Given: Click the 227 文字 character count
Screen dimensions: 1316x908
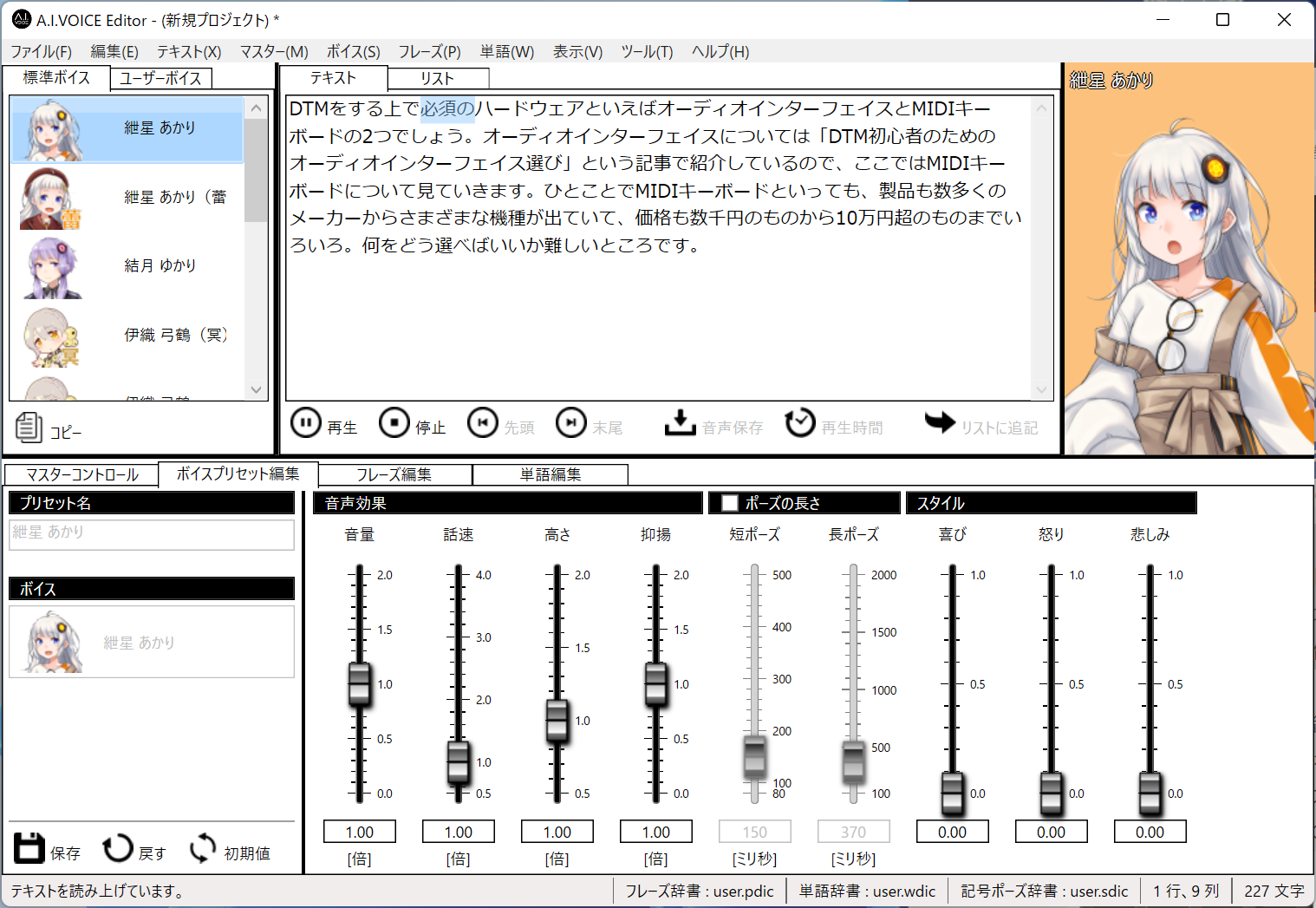Looking at the screenshot, I should point(1274,891).
